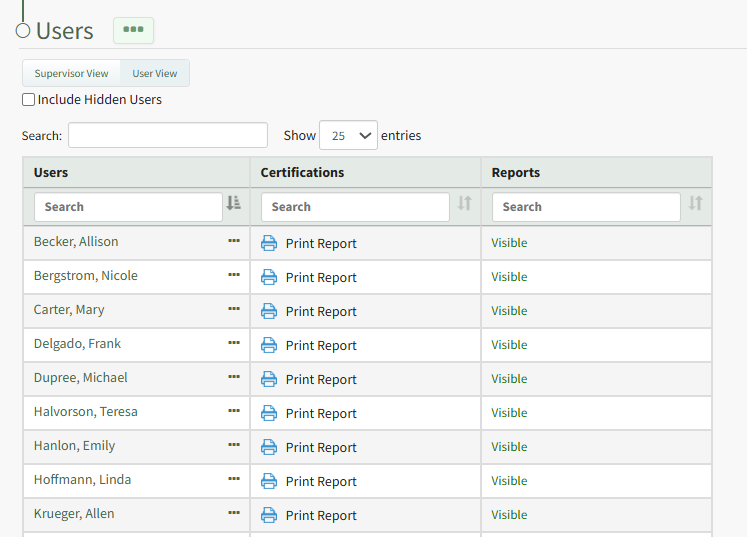Expand the options menu for Halvorson, Teresa

tap(234, 411)
